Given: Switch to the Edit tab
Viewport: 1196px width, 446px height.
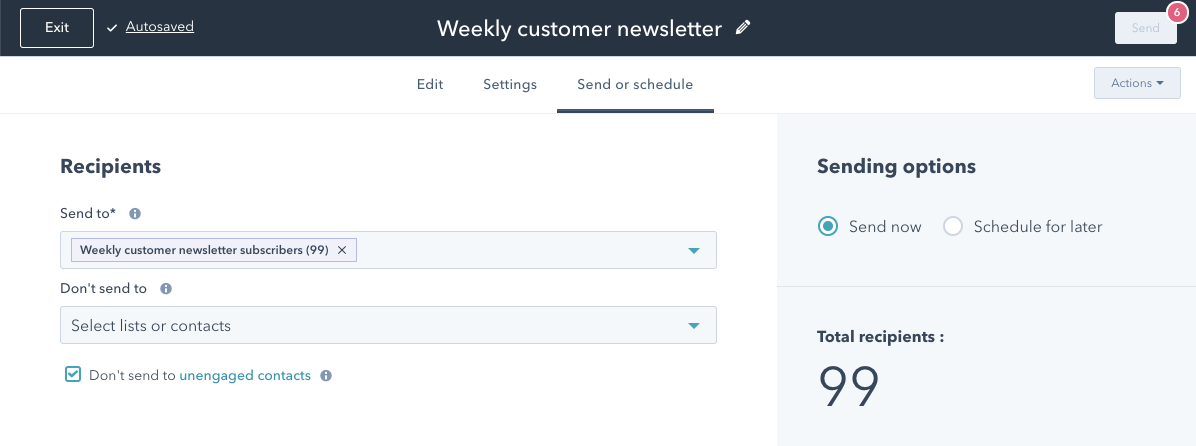Looking at the screenshot, I should point(429,85).
